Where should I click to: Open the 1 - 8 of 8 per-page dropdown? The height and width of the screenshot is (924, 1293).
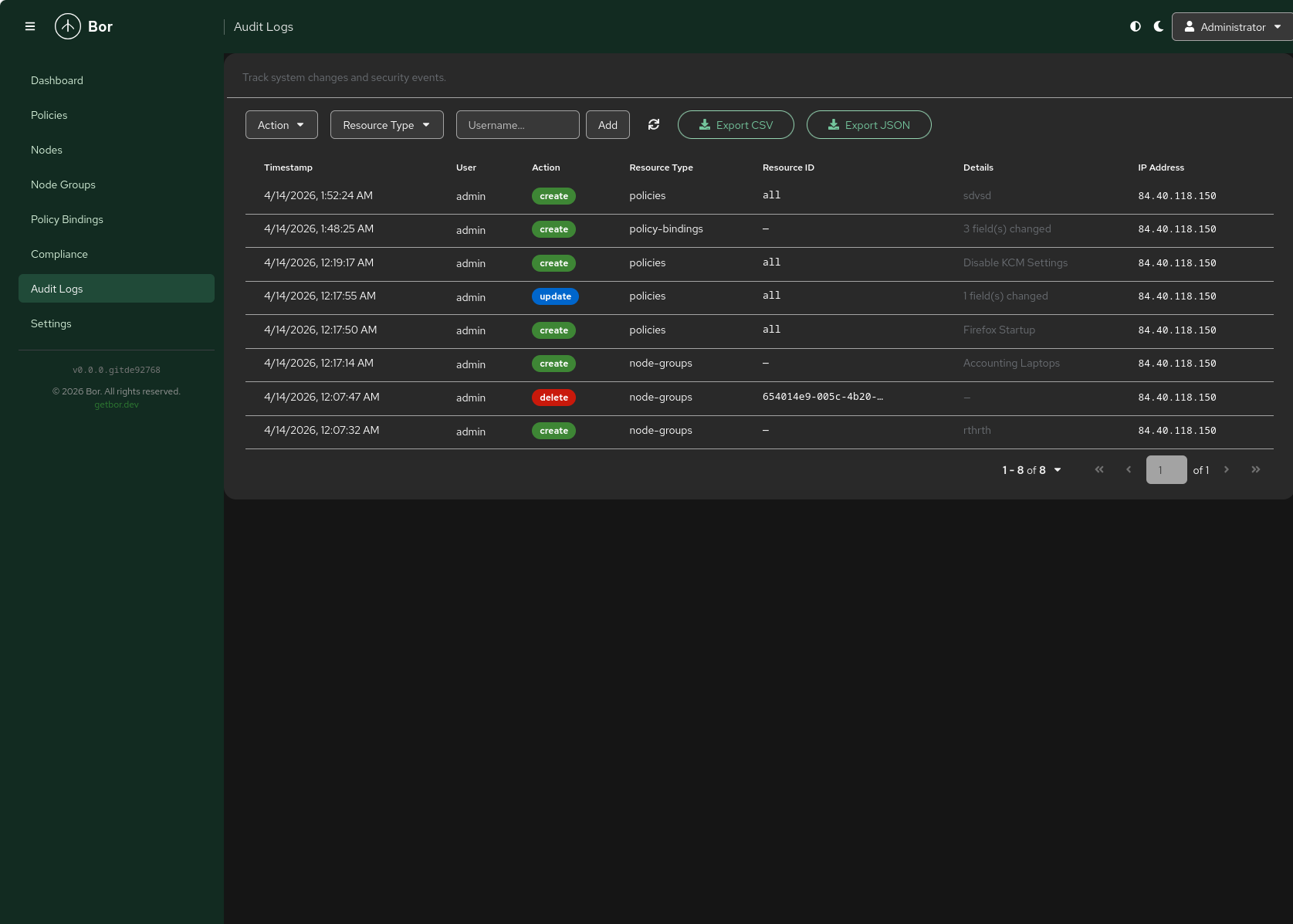pyautogui.click(x=1031, y=470)
